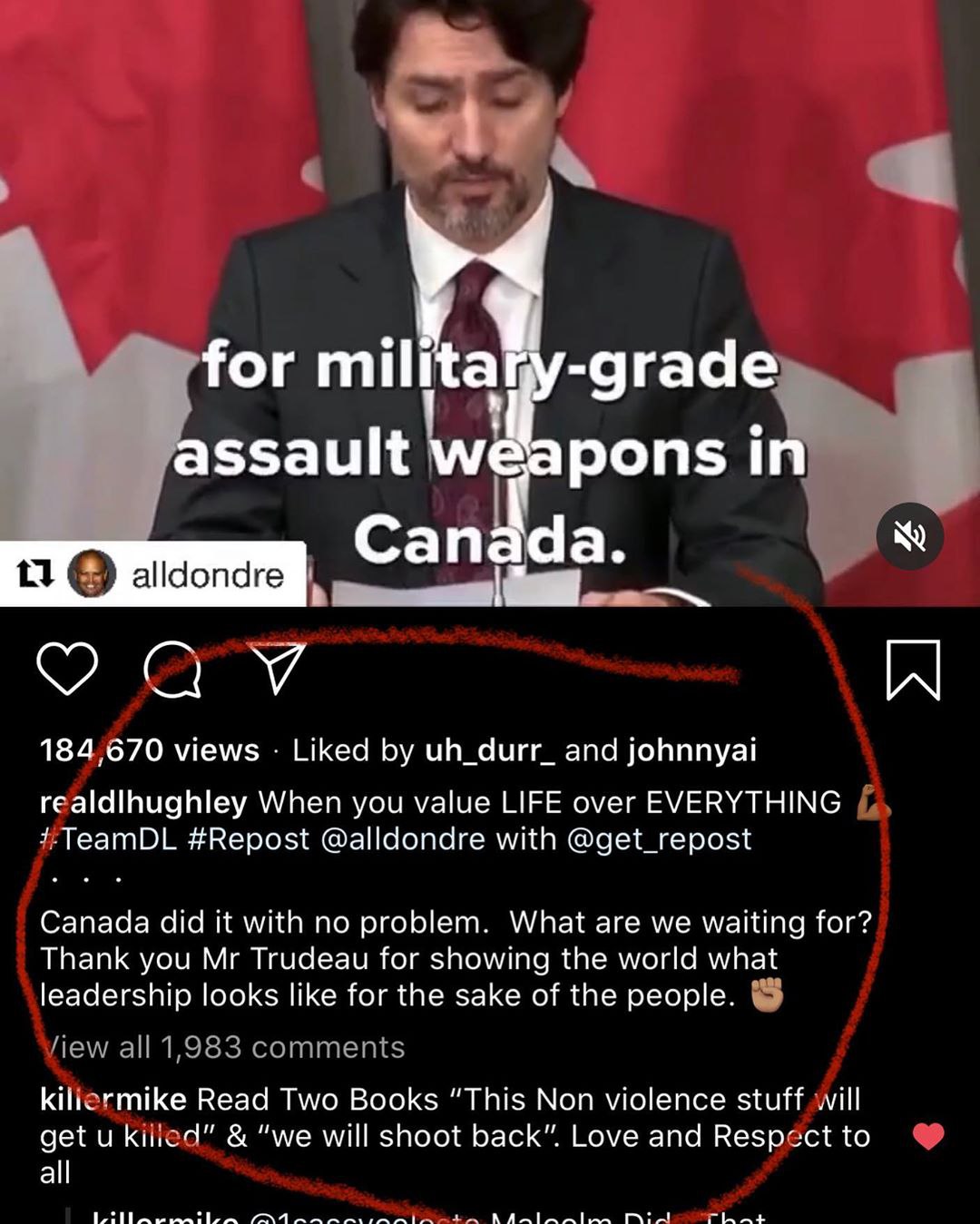Open the #Repost hashtag
Image resolution: width=980 pixels, height=1224 pixels.
click(x=249, y=839)
